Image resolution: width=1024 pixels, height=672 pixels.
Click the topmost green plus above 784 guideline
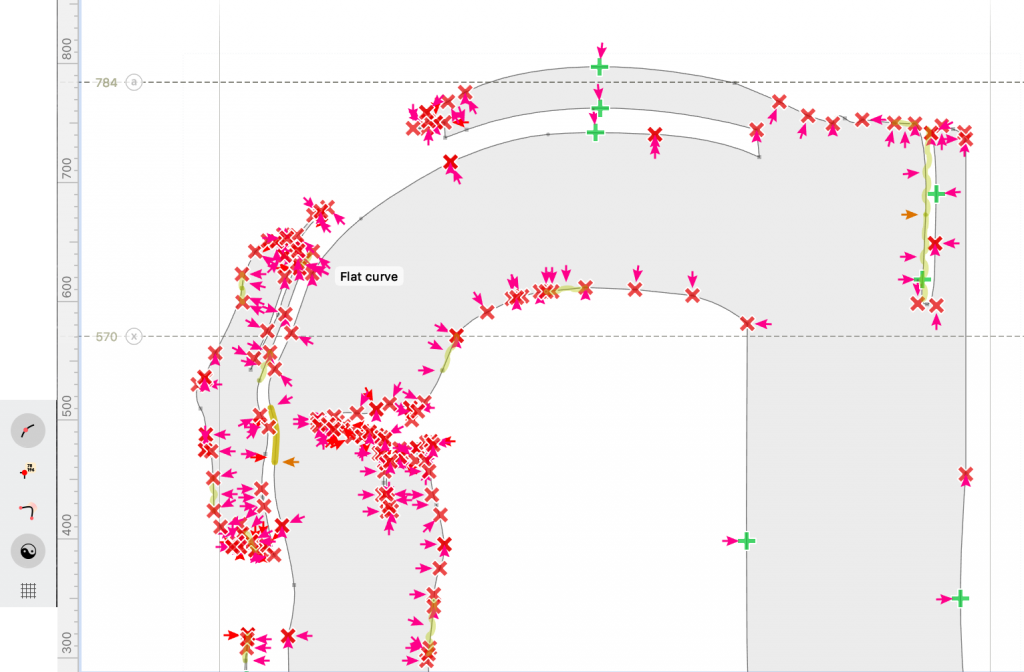click(x=599, y=67)
